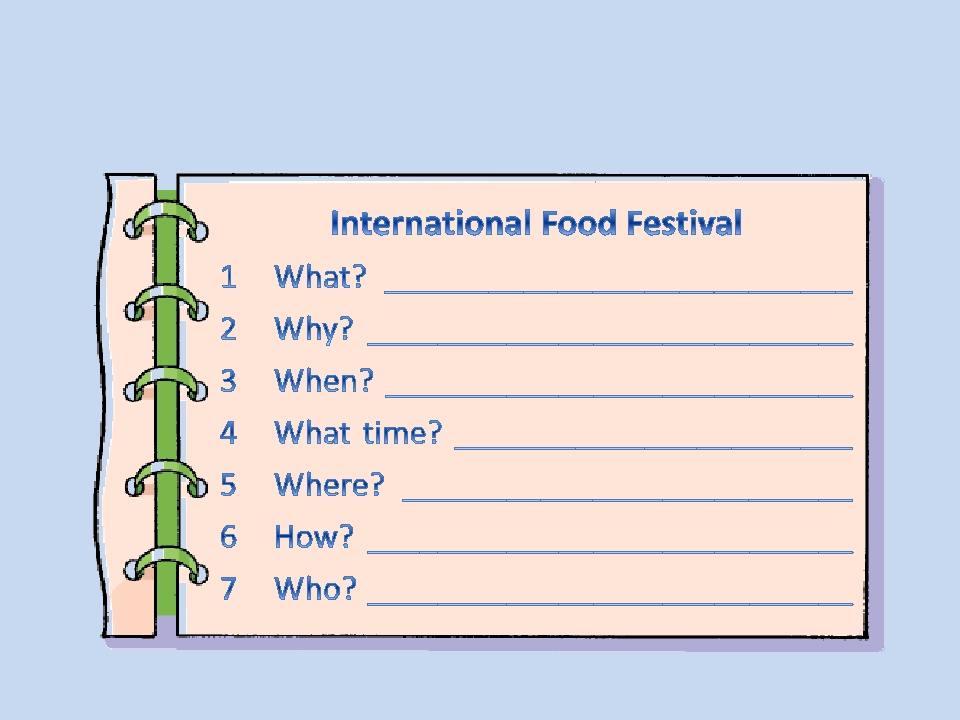
Task: Select the Who? question label
Action: tap(315, 589)
